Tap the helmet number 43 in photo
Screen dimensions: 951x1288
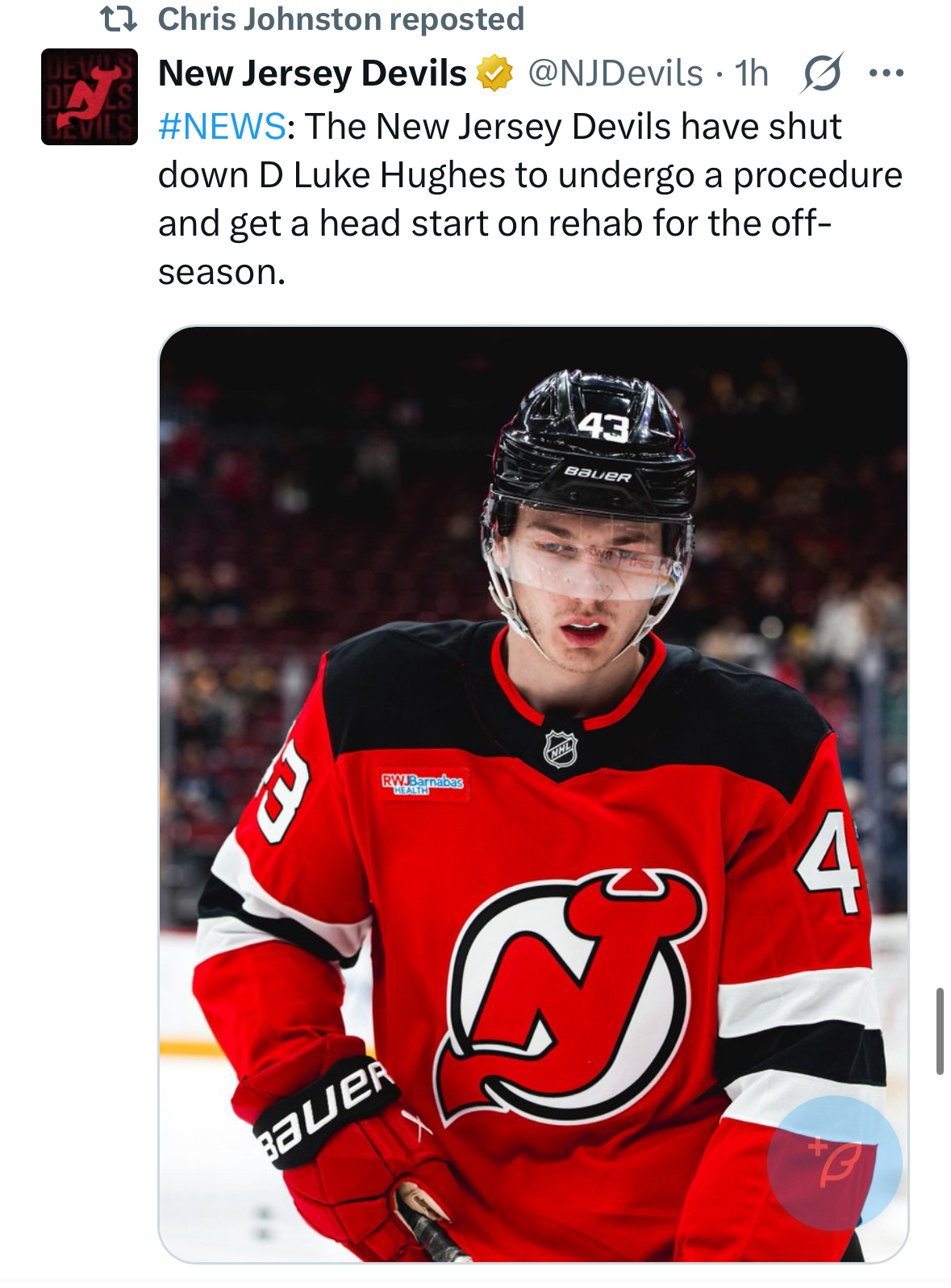pos(603,425)
